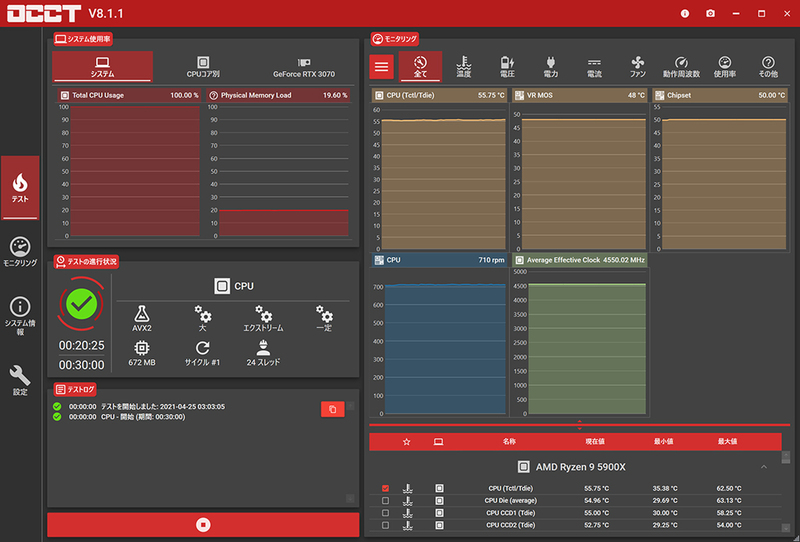Screen dimensions: 800x542
Task: Uncheck the CPU (Tctl/Tdie) graph checkbox
Action: tap(385, 488)
